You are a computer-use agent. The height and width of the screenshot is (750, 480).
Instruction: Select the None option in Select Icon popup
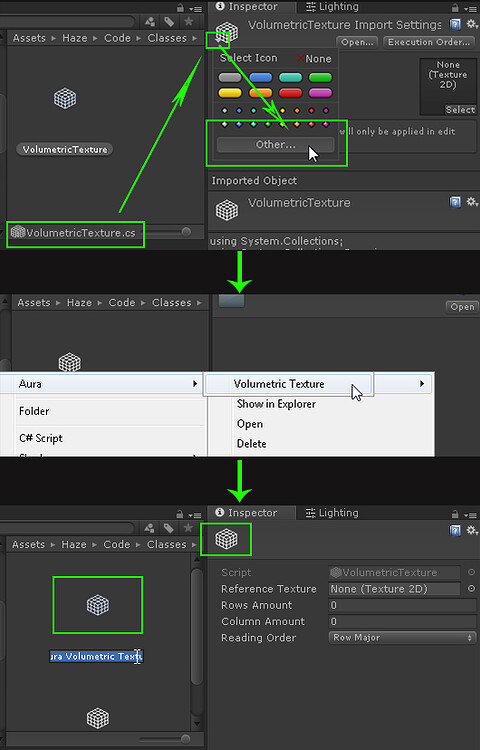314,58
